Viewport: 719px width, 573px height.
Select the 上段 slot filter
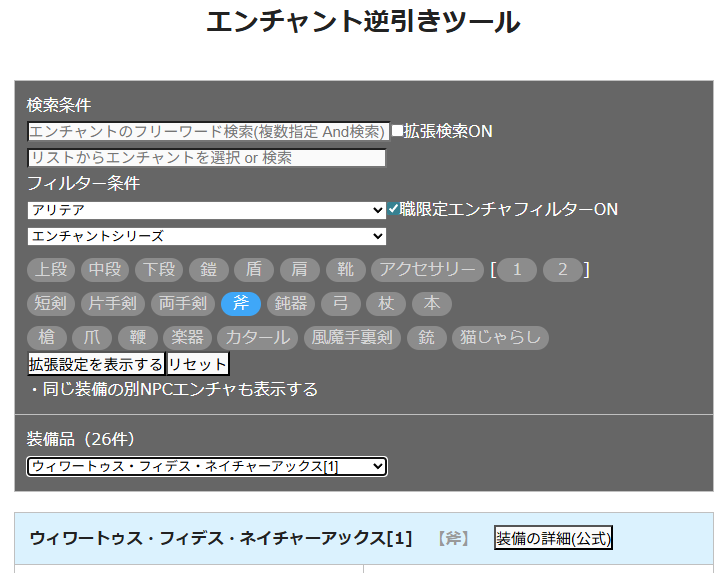pyautogui.click(x=50, y=270)
